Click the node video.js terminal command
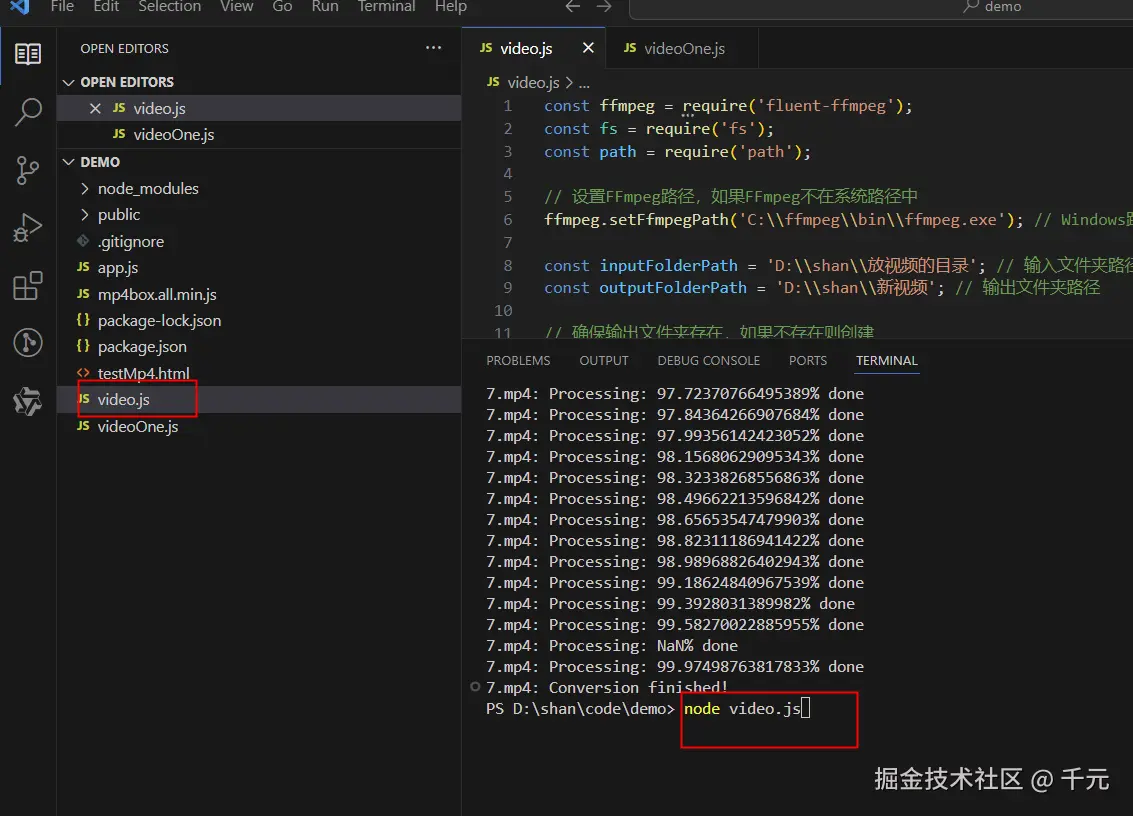 tap(742, 709)
